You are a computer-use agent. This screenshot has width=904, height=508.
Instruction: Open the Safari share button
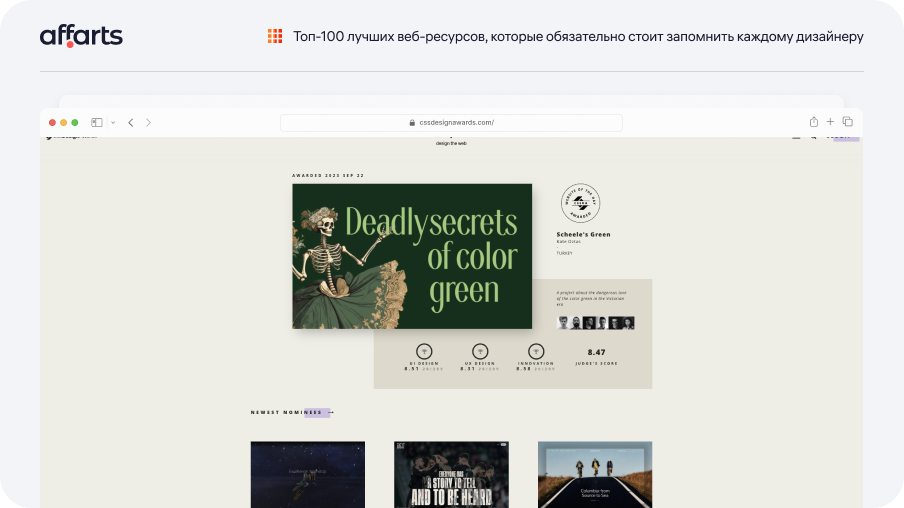pos(813,122)
